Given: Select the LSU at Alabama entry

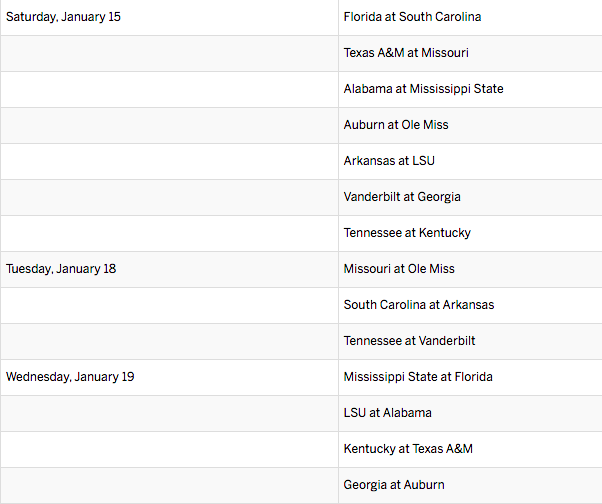Looking at the screenshot, I should click(x=387, y=413).
